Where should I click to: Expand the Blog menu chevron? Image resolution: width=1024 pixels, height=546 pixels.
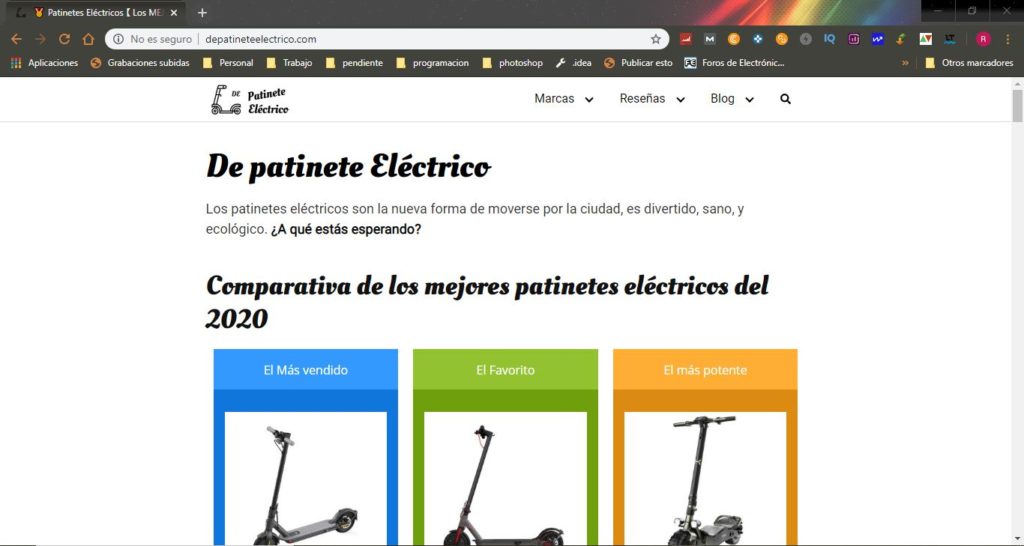click(x=750, y=100)
